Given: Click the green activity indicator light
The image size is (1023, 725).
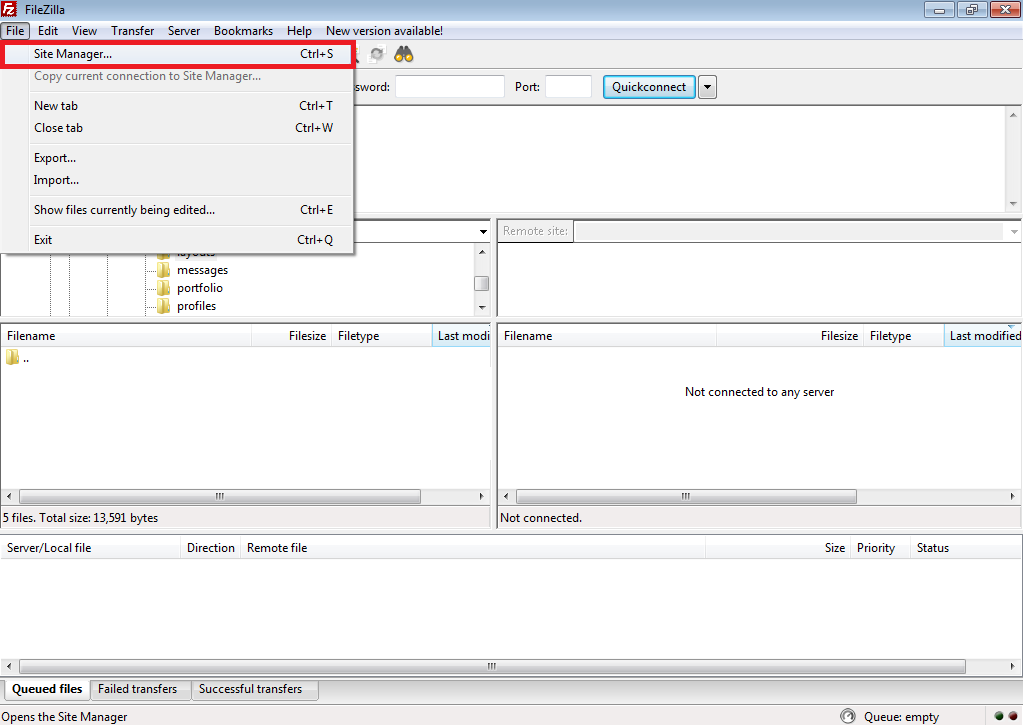Looking at the screenshot, I should pos(999,716).
